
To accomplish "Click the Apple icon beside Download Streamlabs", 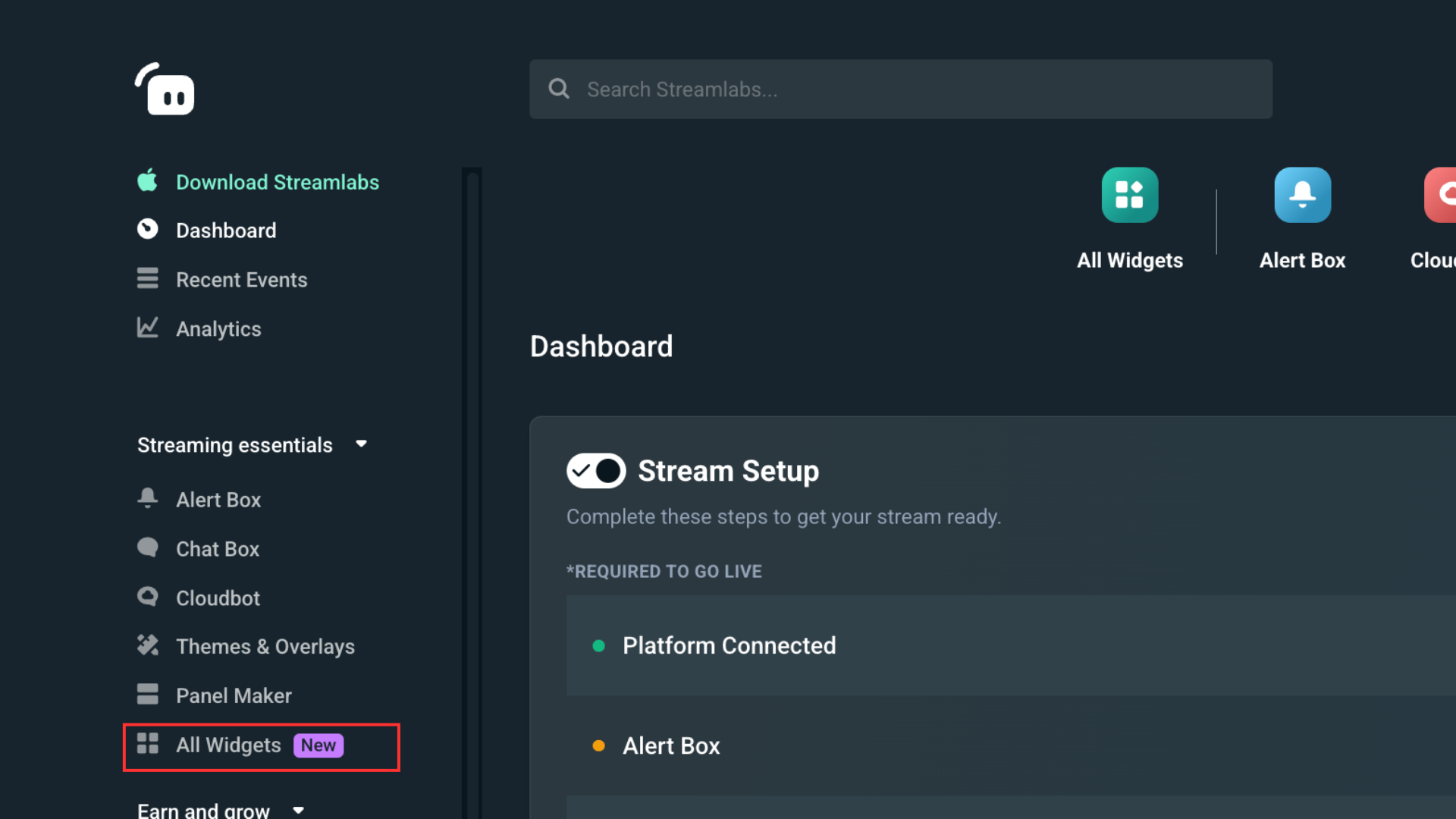I will click(147, 180).
